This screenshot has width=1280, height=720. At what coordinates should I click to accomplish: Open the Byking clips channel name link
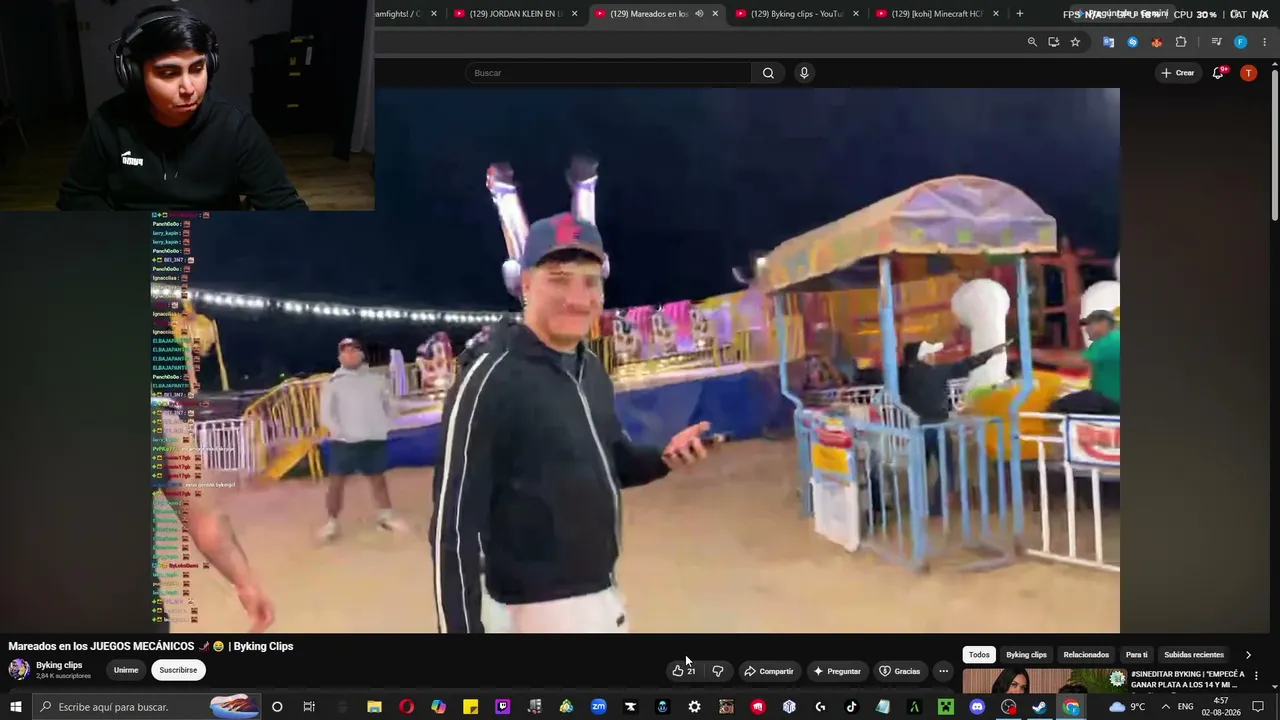tap(59, 665)
